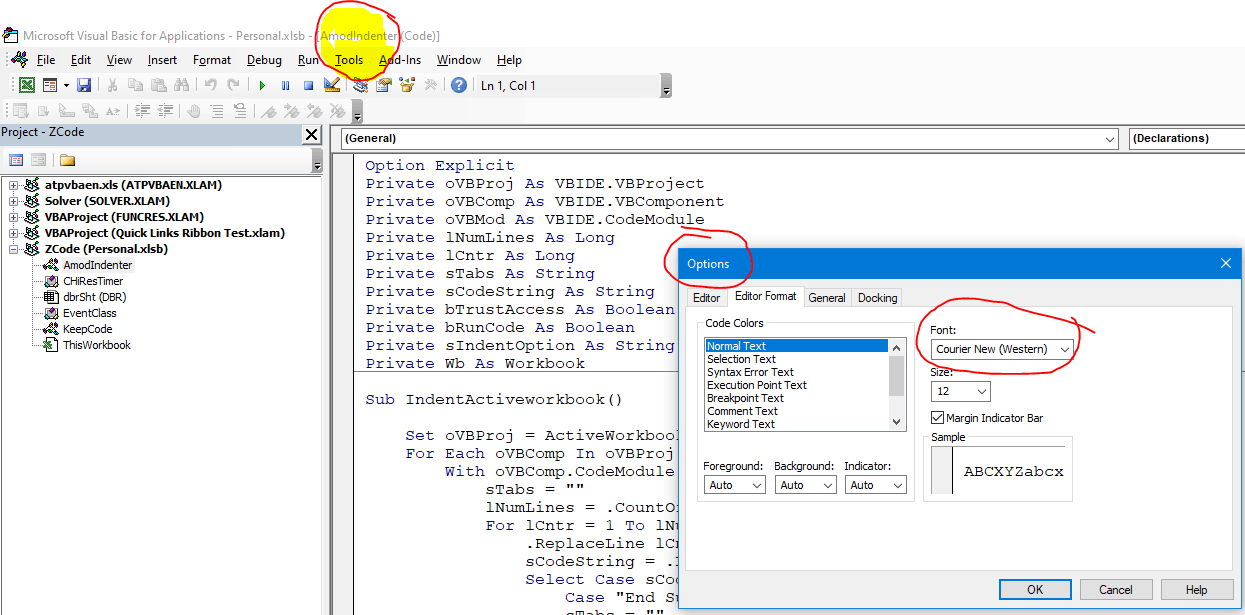
Task: Click the Toggle Breakpoint hand icon
Action: coord(194,111)
